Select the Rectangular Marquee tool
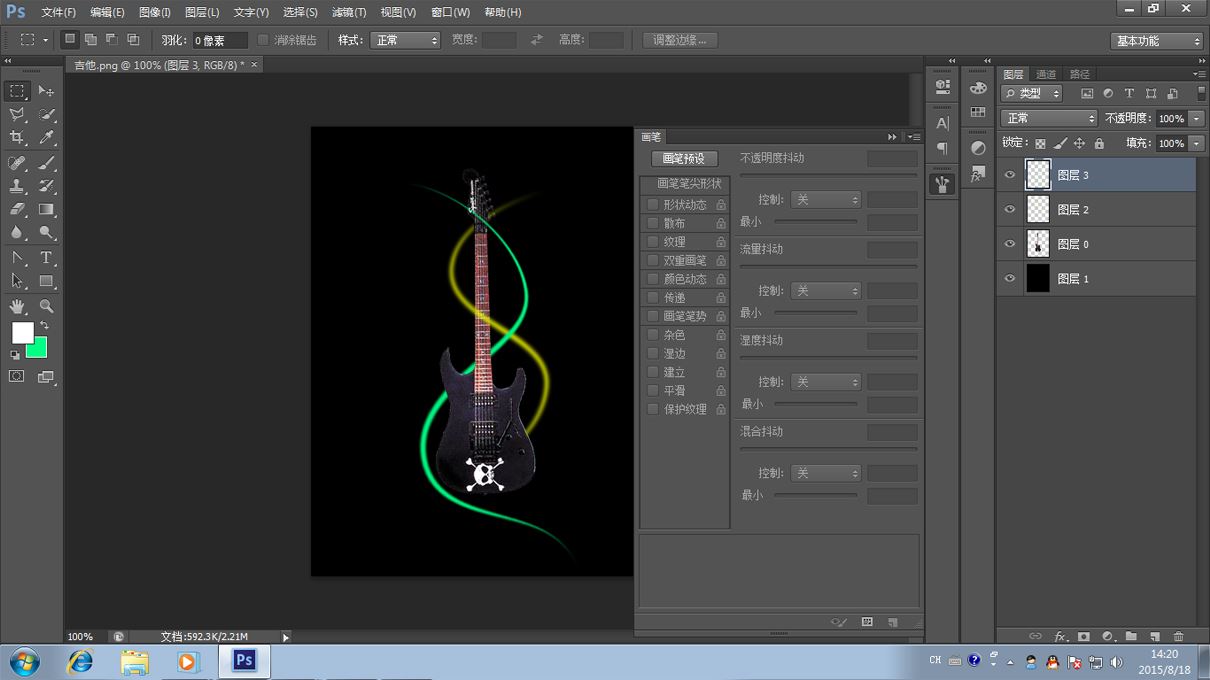 coord(17,91)
